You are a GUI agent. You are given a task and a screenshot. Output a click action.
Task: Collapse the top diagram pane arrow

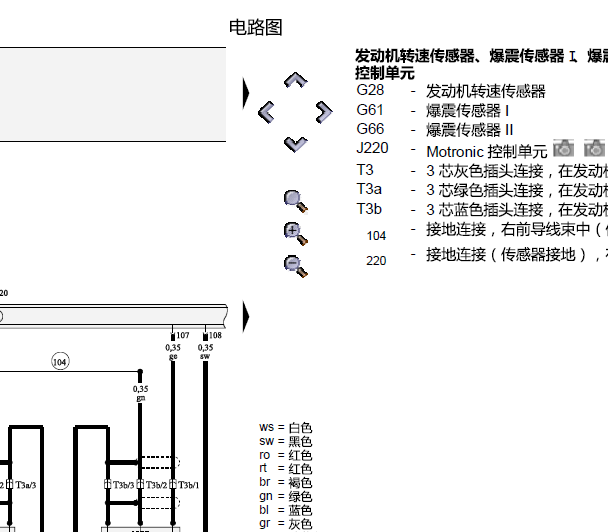(246, 93)
